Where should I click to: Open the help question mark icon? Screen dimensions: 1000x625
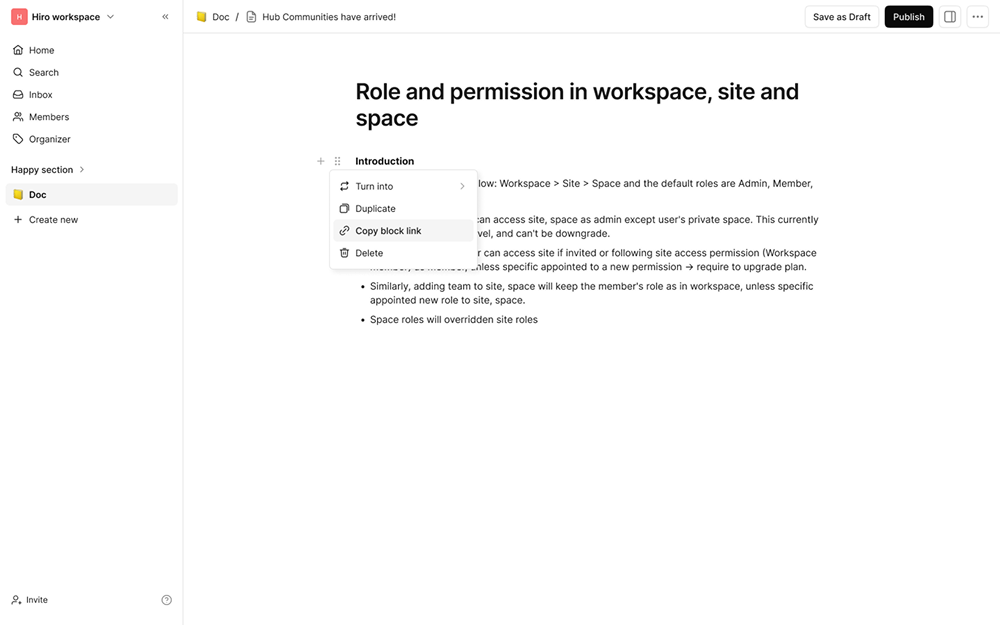166,599
